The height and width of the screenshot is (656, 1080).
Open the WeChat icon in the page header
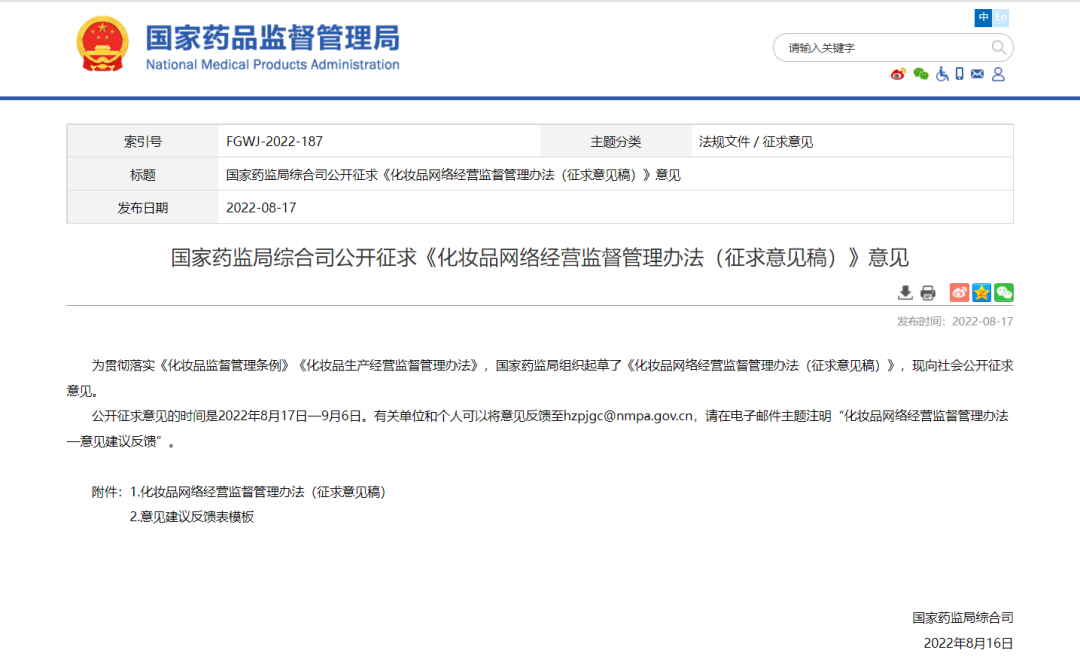[921, 74]
